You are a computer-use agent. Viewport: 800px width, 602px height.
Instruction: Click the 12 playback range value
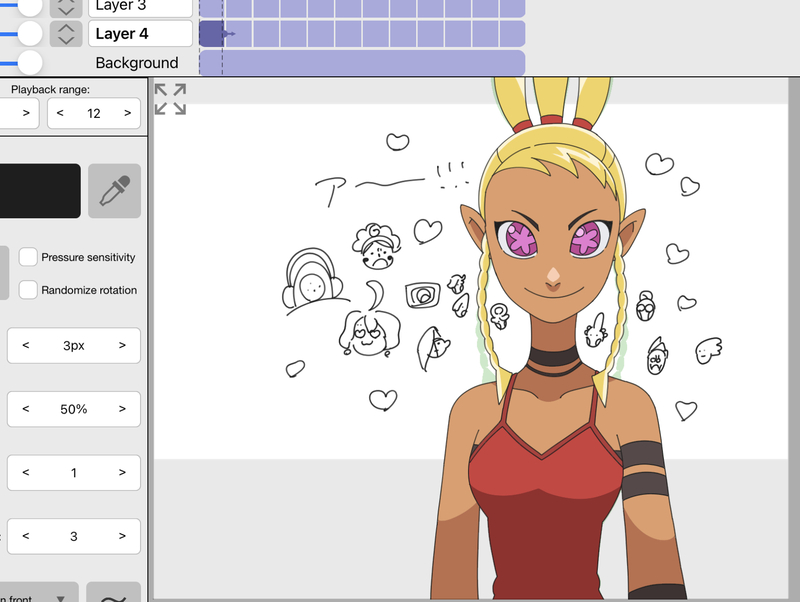pos(94,113)
